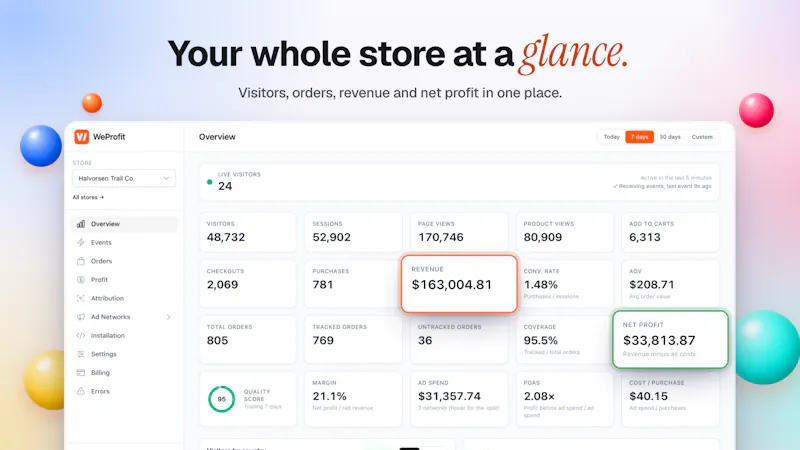
Task: Go to the Installation page
Action: tap(124, 336)
